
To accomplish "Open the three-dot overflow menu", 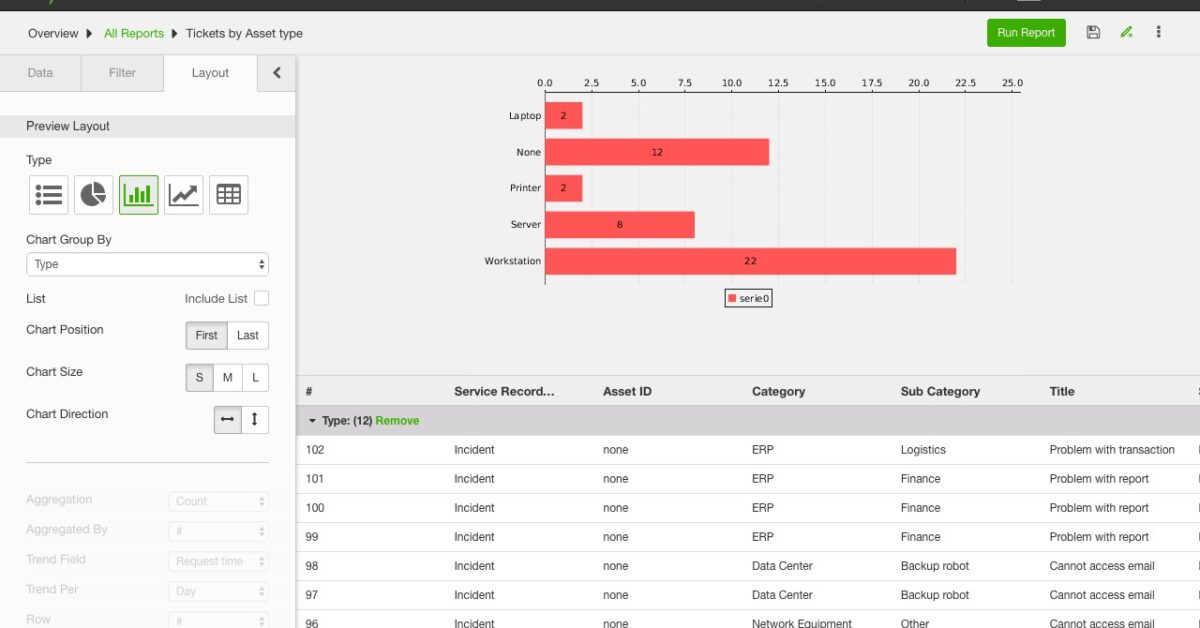I will pos(1159,32).
